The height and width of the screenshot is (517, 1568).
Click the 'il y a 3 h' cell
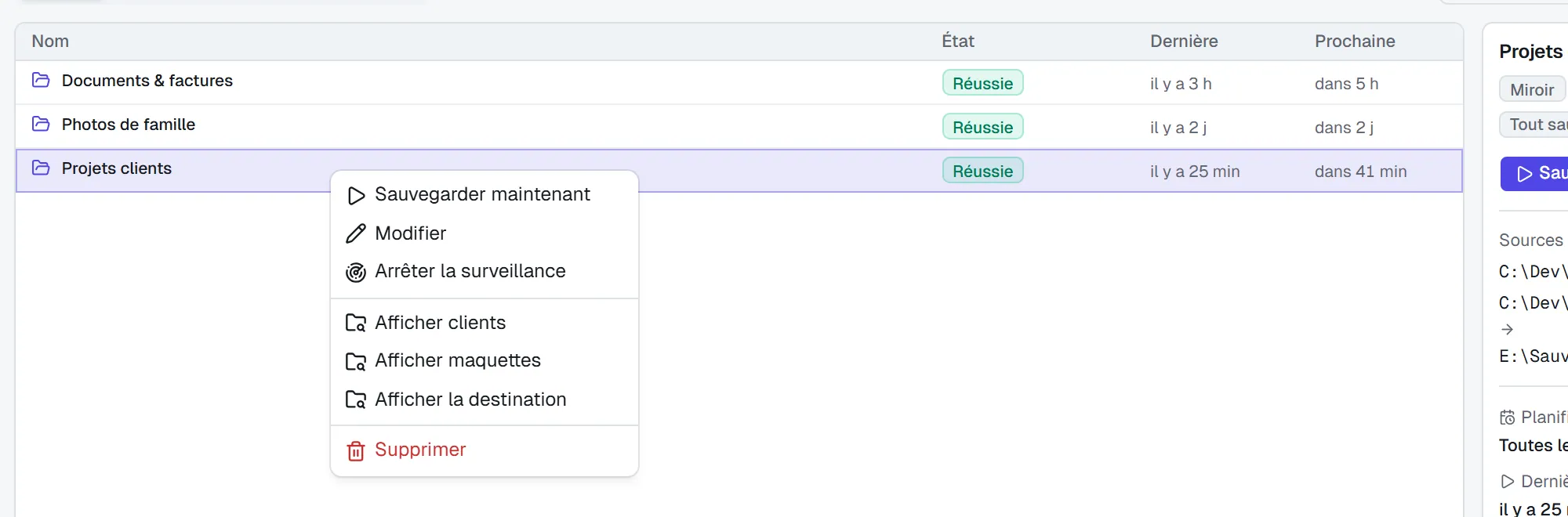pos(1181,84)
